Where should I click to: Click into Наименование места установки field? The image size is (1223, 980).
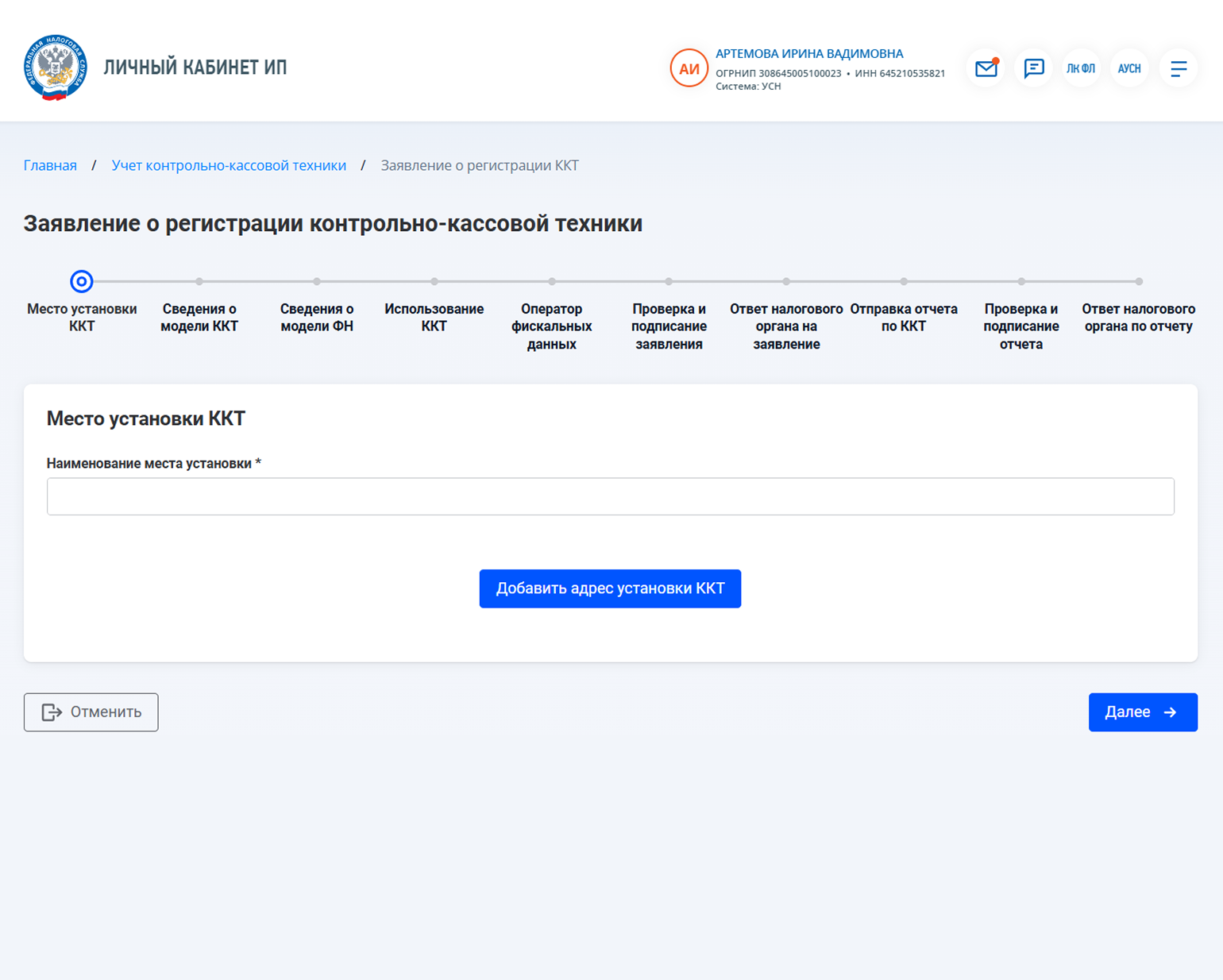[x=610, y=496]
